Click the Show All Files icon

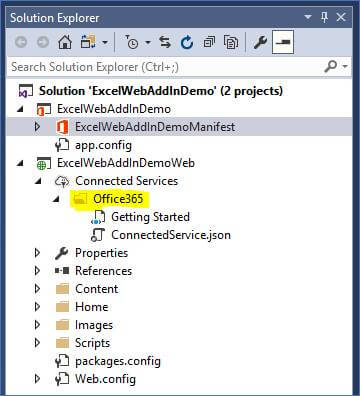231,42
